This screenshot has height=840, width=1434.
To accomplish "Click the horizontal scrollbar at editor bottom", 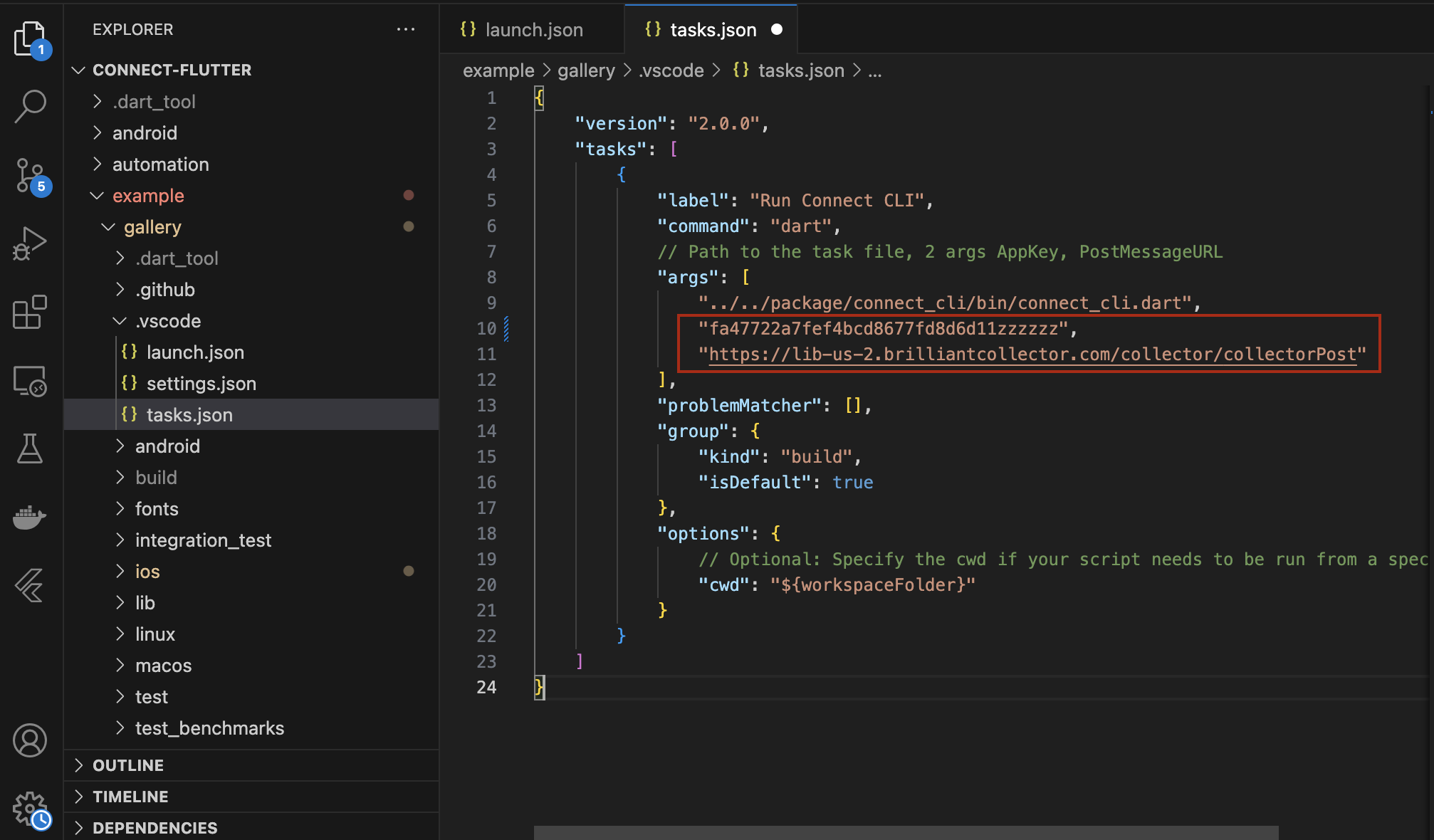I will tap(906, 833).
